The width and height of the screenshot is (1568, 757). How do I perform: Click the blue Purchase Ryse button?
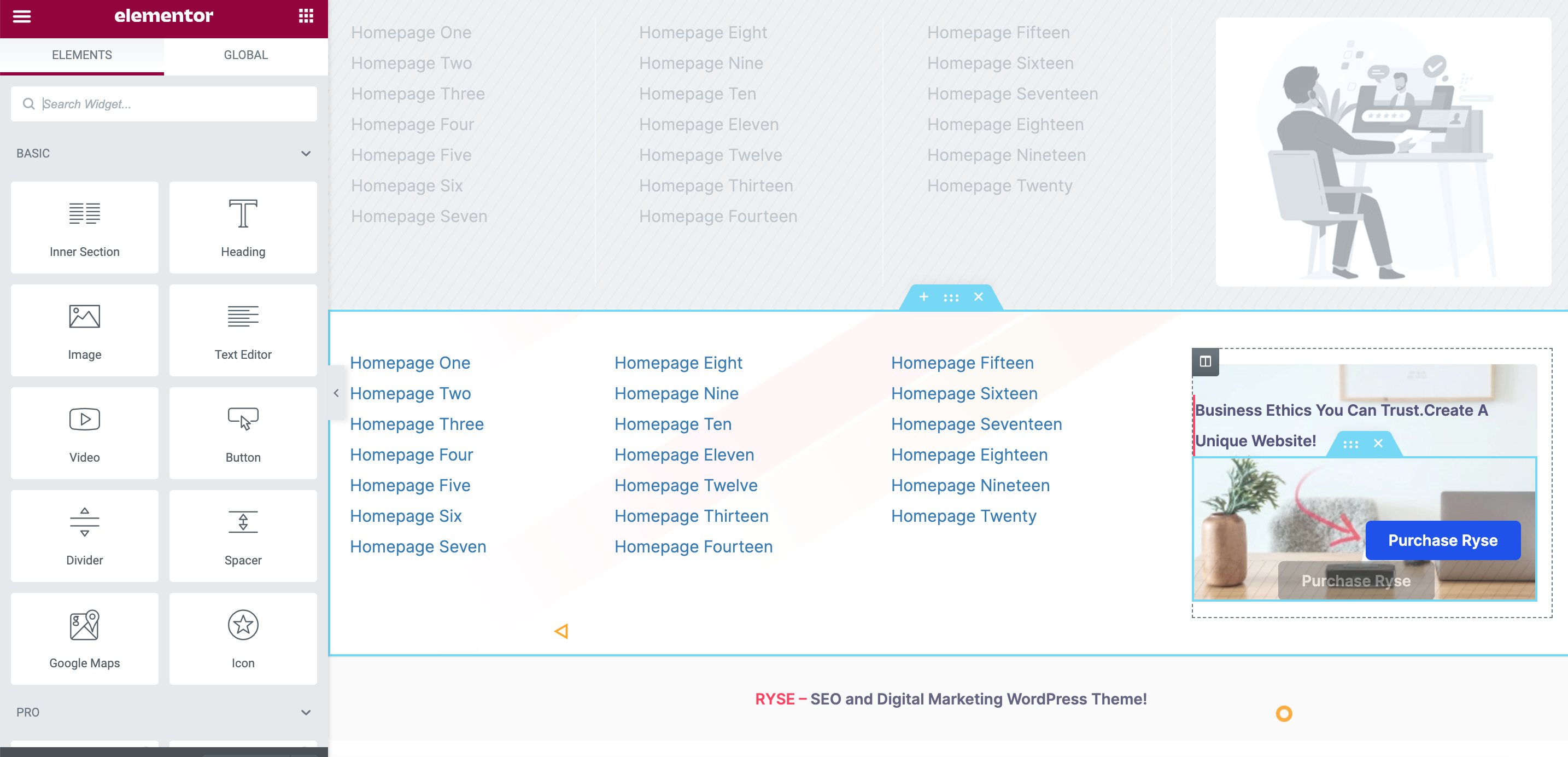1442,540
